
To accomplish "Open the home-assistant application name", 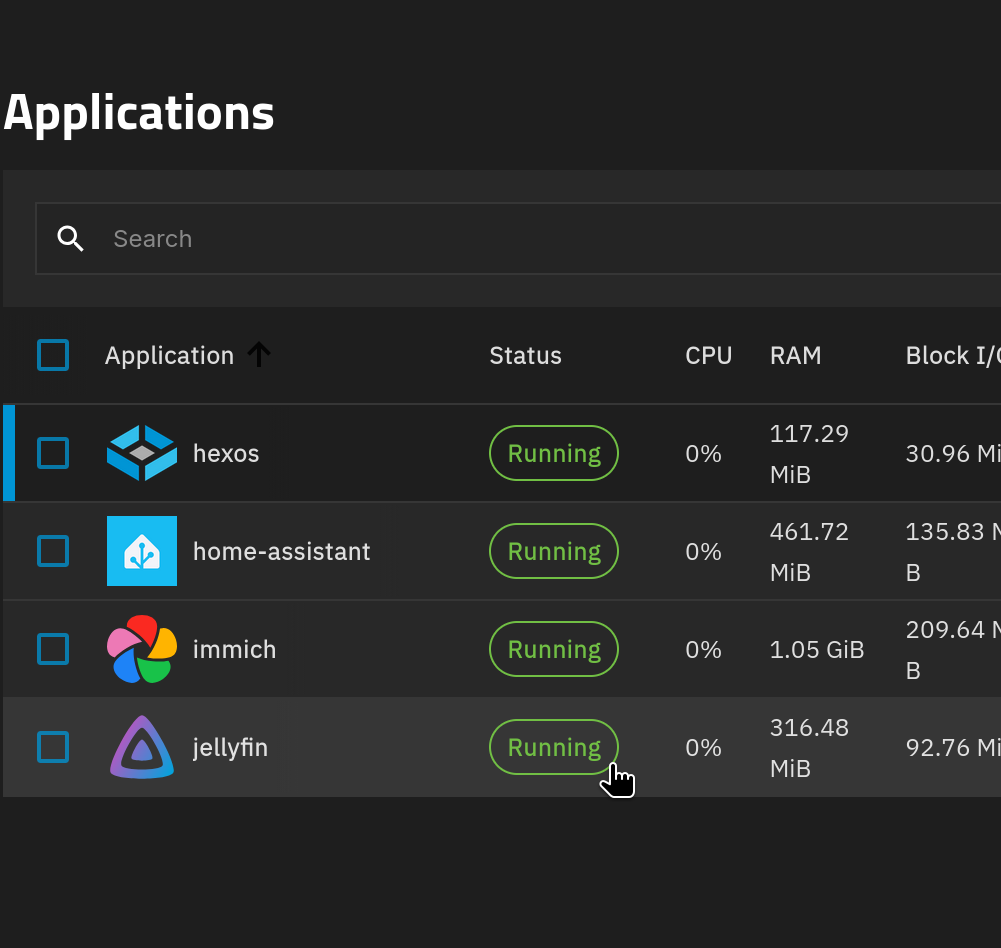I will 282,552.
